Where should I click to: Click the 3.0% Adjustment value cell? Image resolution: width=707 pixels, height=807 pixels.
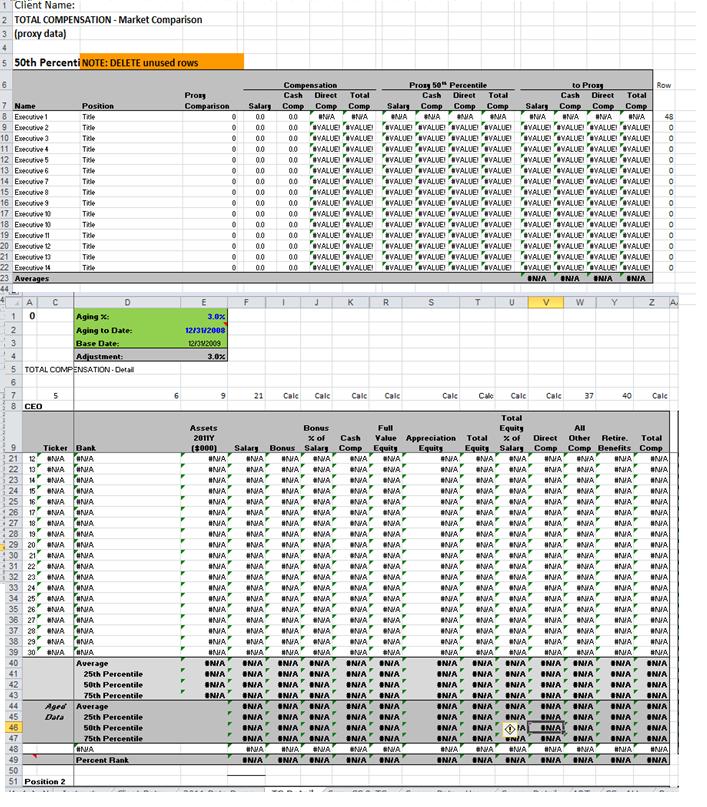[x=216, y=356]
